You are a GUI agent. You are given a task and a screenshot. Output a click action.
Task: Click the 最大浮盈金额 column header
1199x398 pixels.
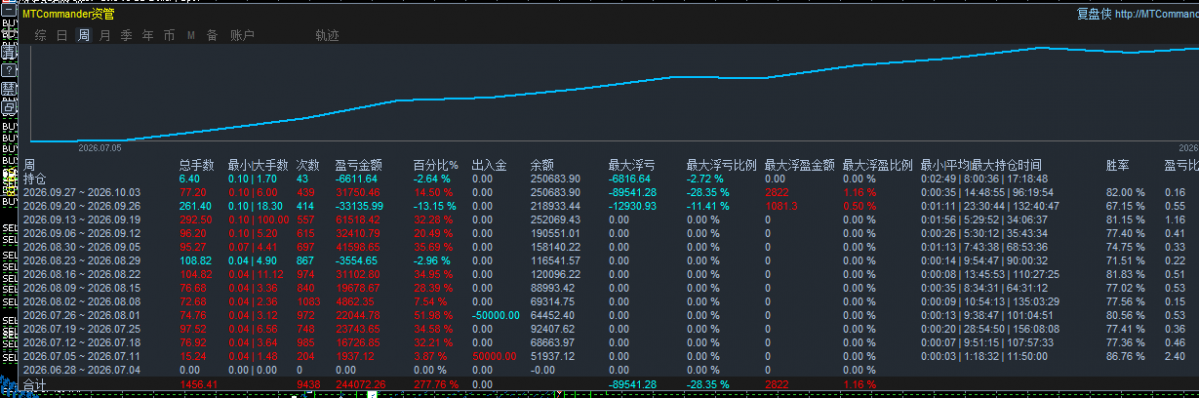[799, 165]
